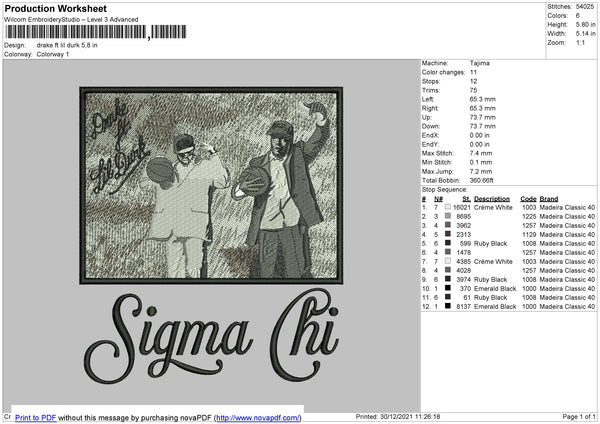Click stitch count 16021 in row 1
The width and height of the screenshot is (600, 424).
(462, 207)
